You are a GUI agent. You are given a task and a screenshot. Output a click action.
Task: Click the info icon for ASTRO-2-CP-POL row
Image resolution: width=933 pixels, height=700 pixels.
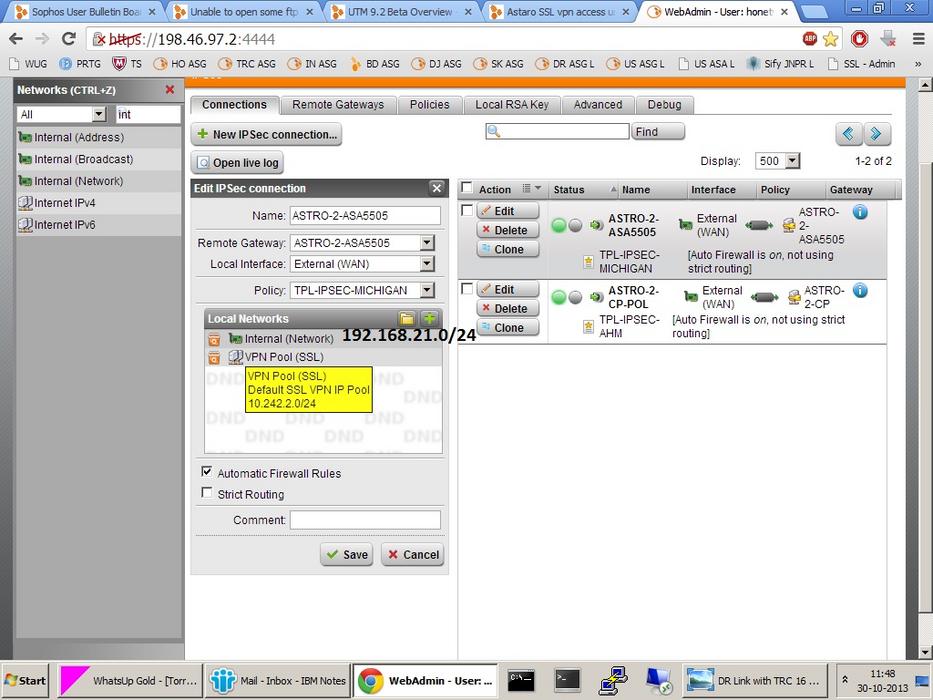coord(860,290)
